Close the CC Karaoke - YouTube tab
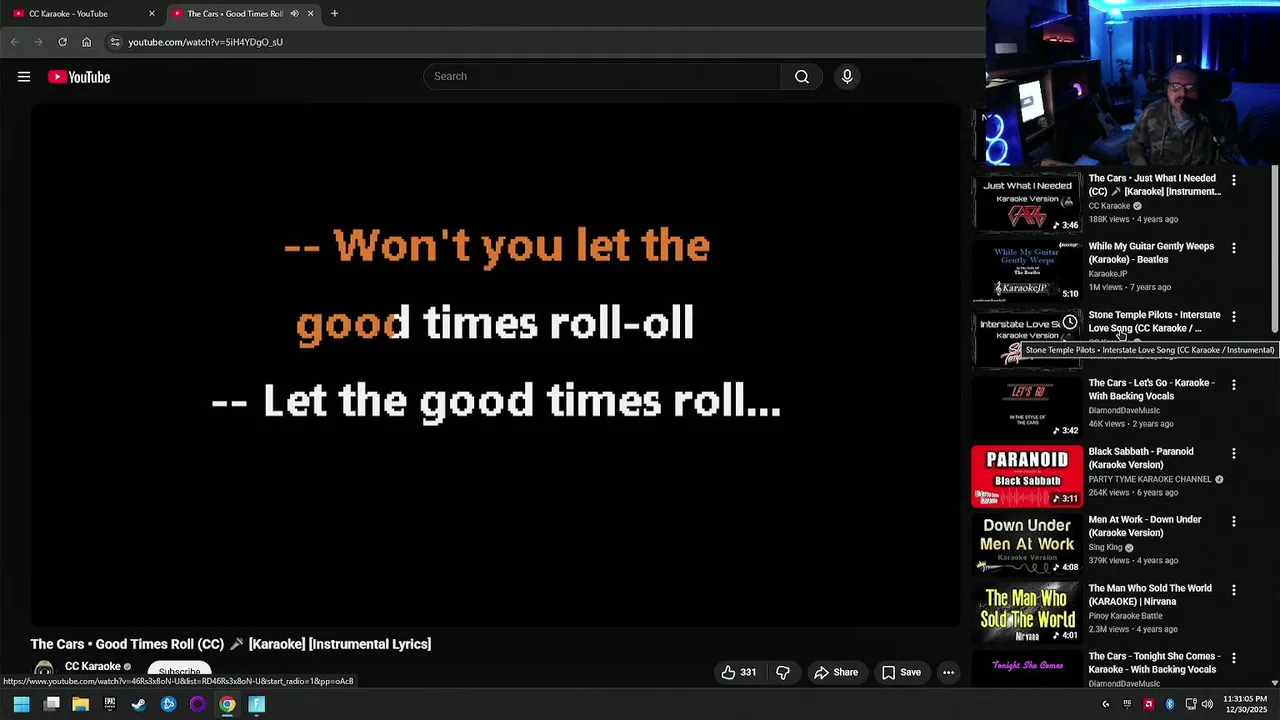The height and width of the screenshot is (720, 1280). click(152, 14)
